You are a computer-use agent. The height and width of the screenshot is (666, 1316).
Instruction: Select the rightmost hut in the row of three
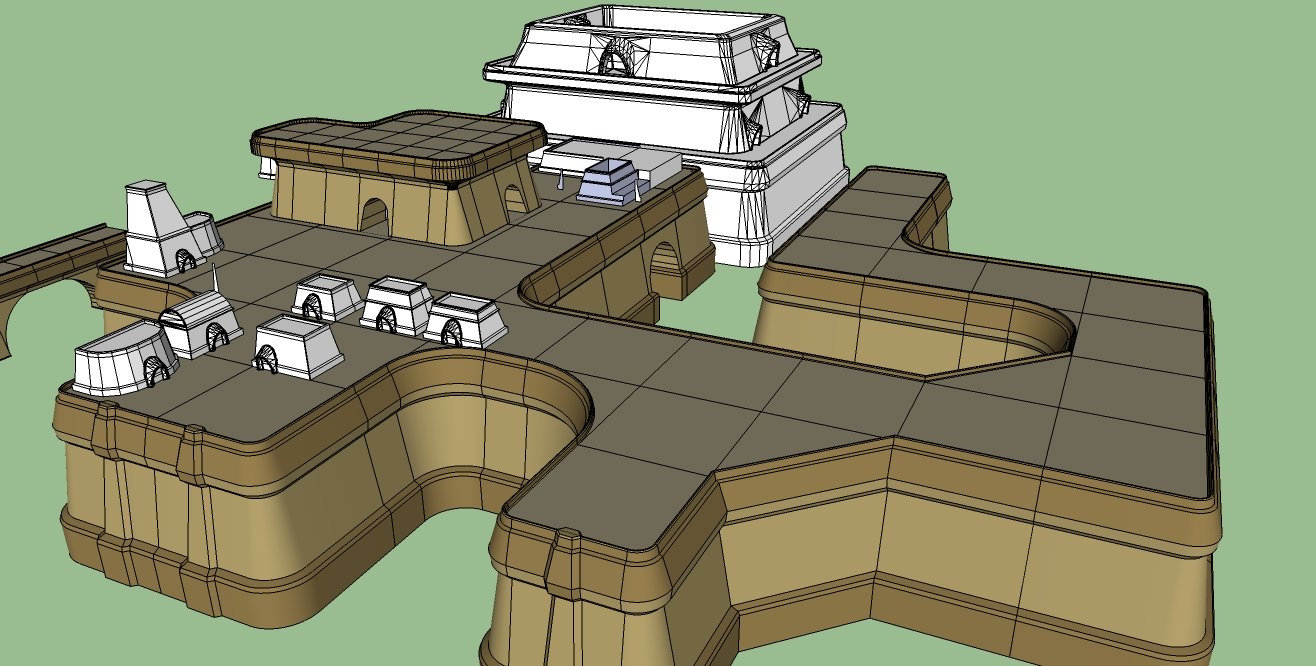pos(466,319)
